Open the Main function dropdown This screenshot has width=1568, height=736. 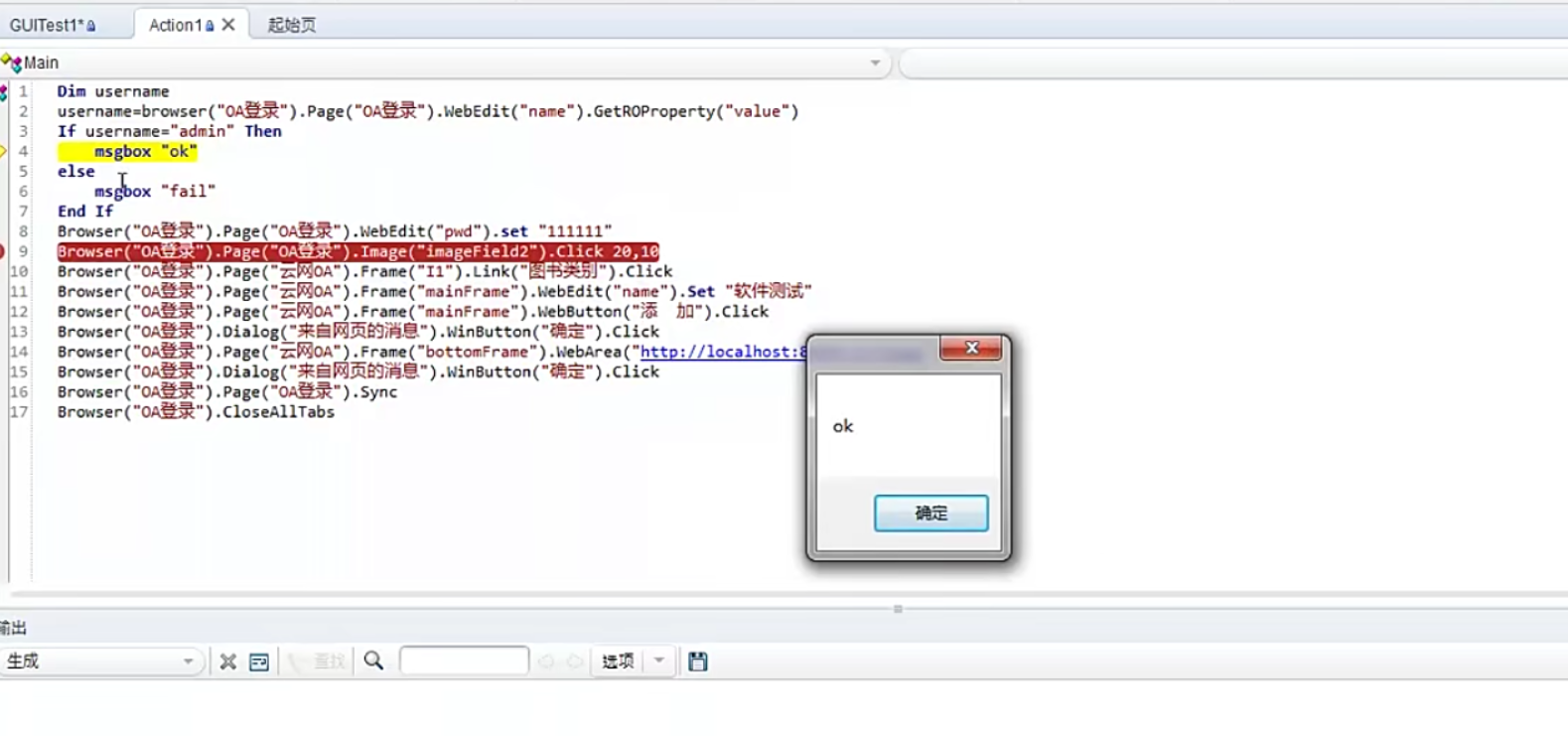[875, 63]
